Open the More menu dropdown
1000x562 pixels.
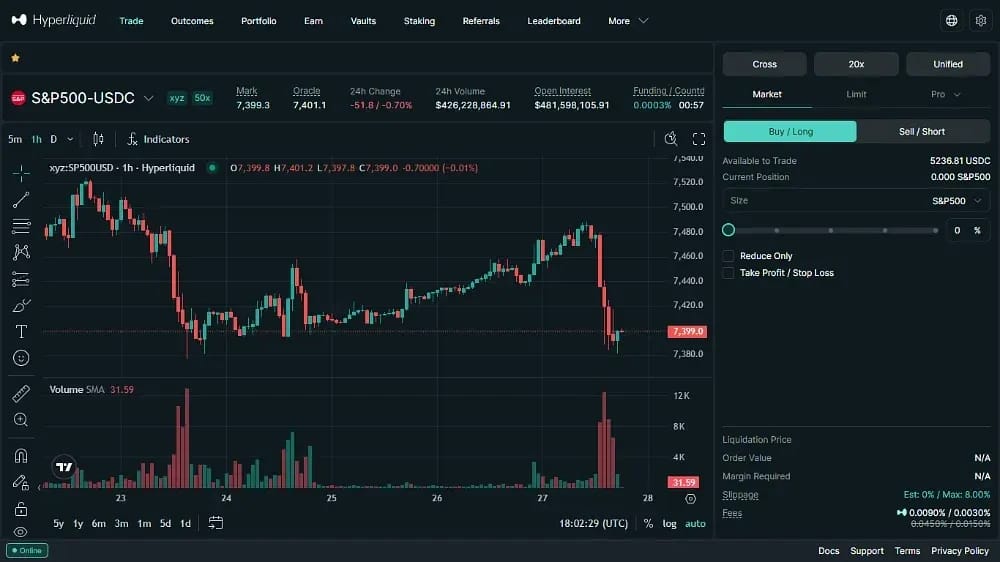(628, 21)
